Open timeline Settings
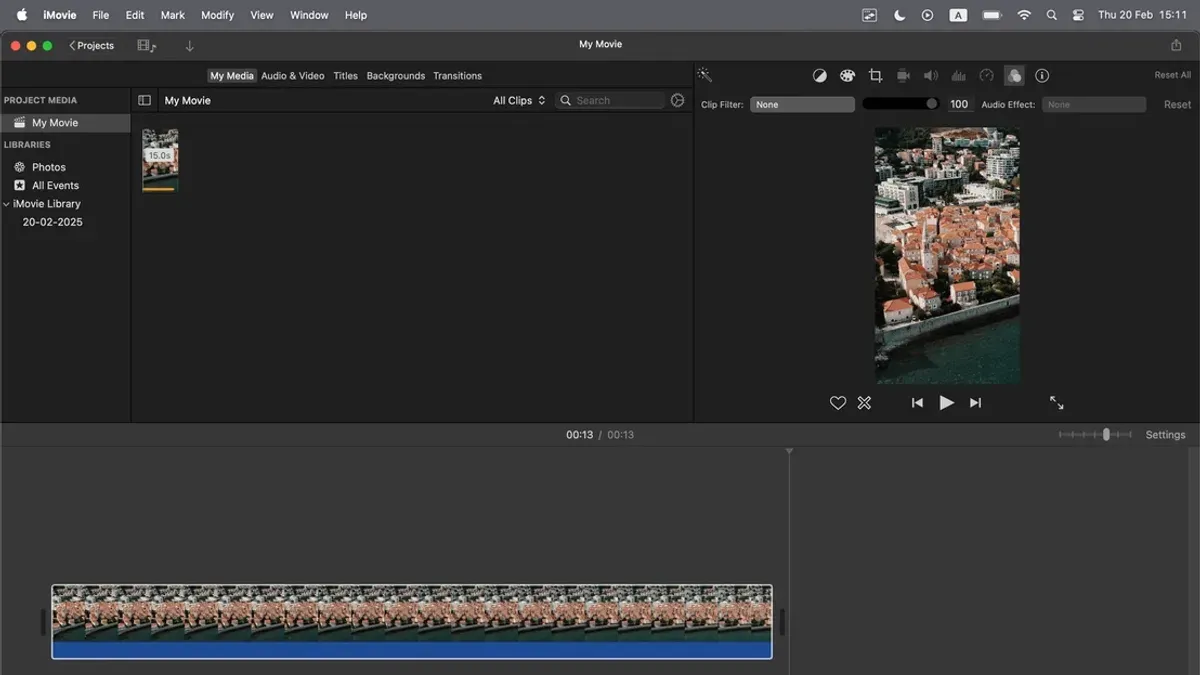The width and height of the screenshot is (1200, 675). [1165, 435]
